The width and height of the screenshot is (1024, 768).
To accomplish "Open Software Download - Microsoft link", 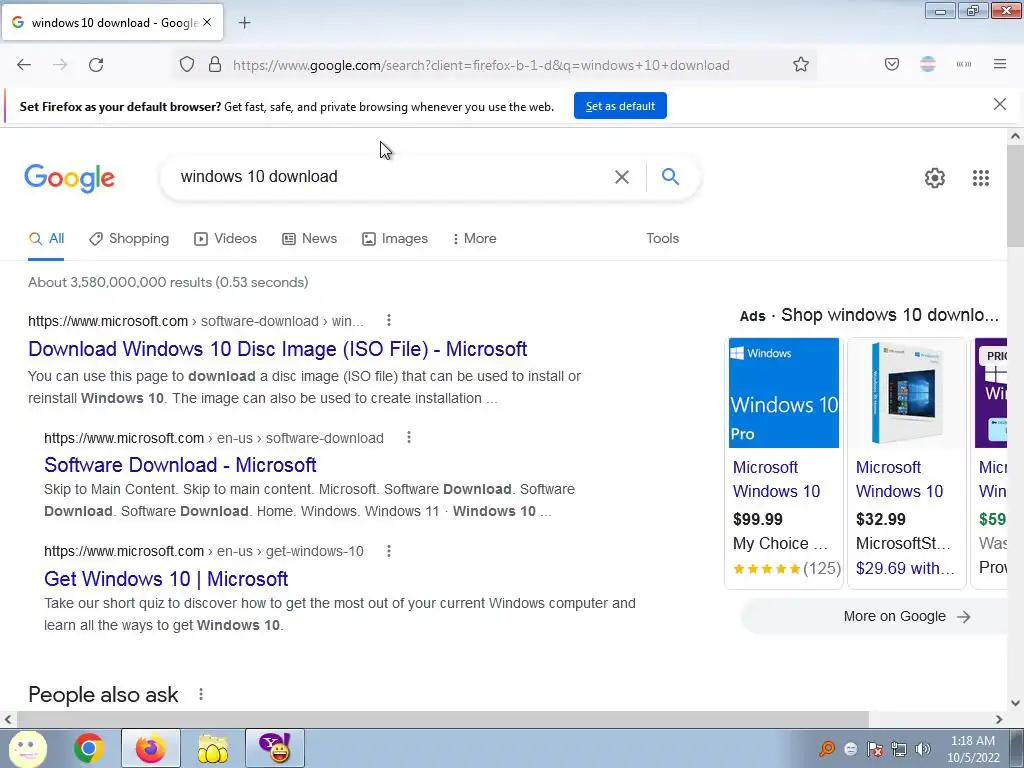I will [180, 465].
